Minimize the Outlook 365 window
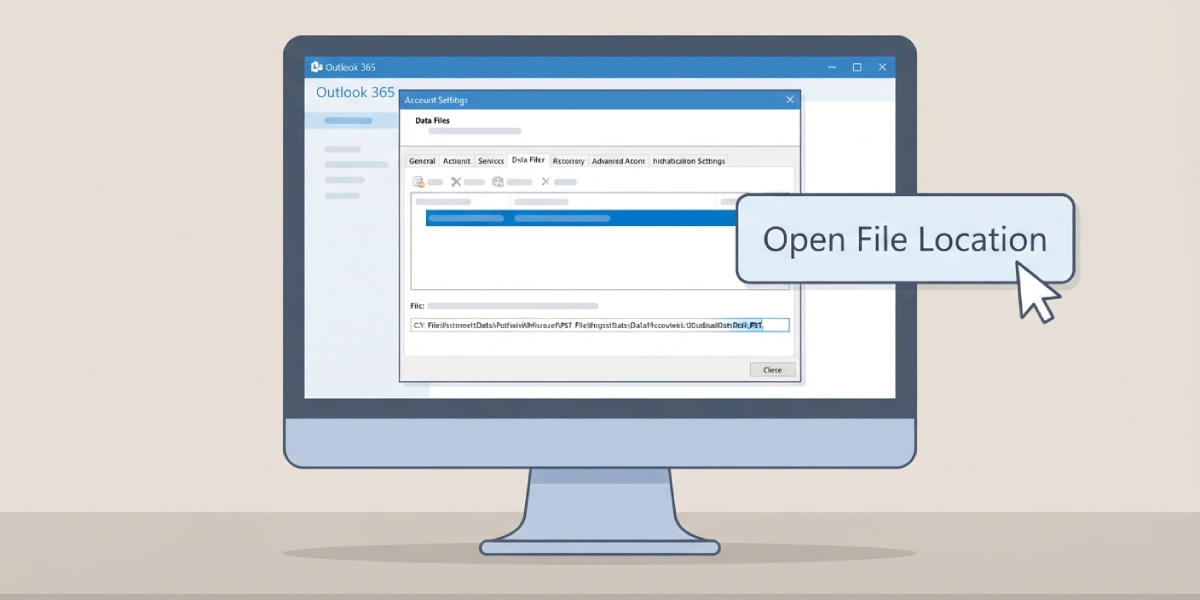 (x=832, y=67)
